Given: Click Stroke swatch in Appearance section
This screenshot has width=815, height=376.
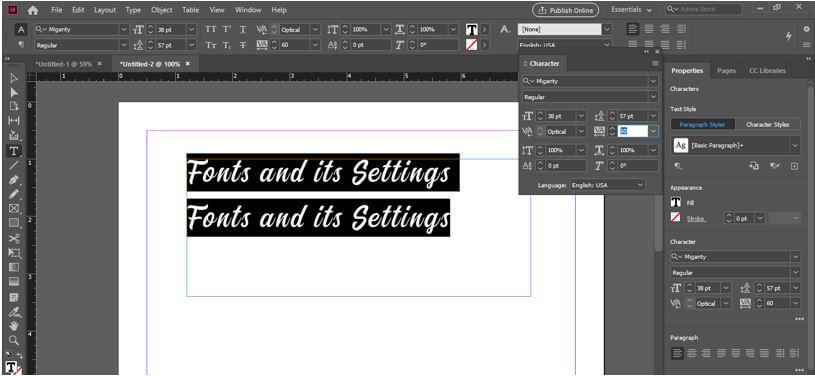Looking at the screenshot, I should coord(675,218).
